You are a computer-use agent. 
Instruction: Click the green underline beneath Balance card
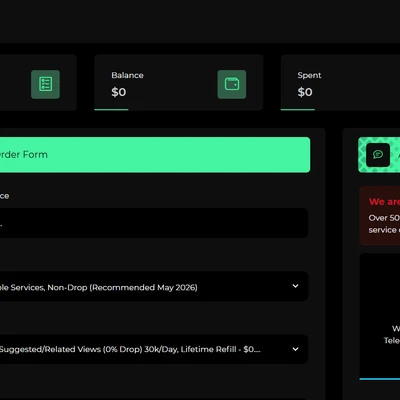coord(111,109)
